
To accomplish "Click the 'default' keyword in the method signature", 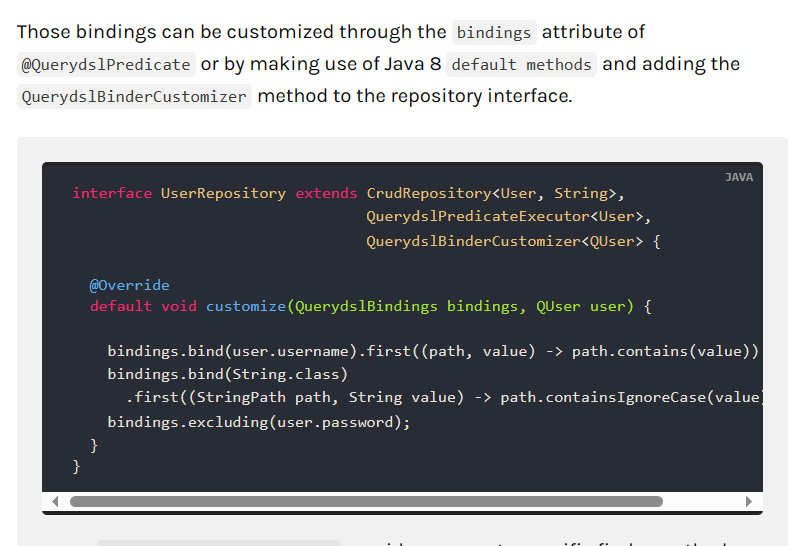I will click(121, 306).
